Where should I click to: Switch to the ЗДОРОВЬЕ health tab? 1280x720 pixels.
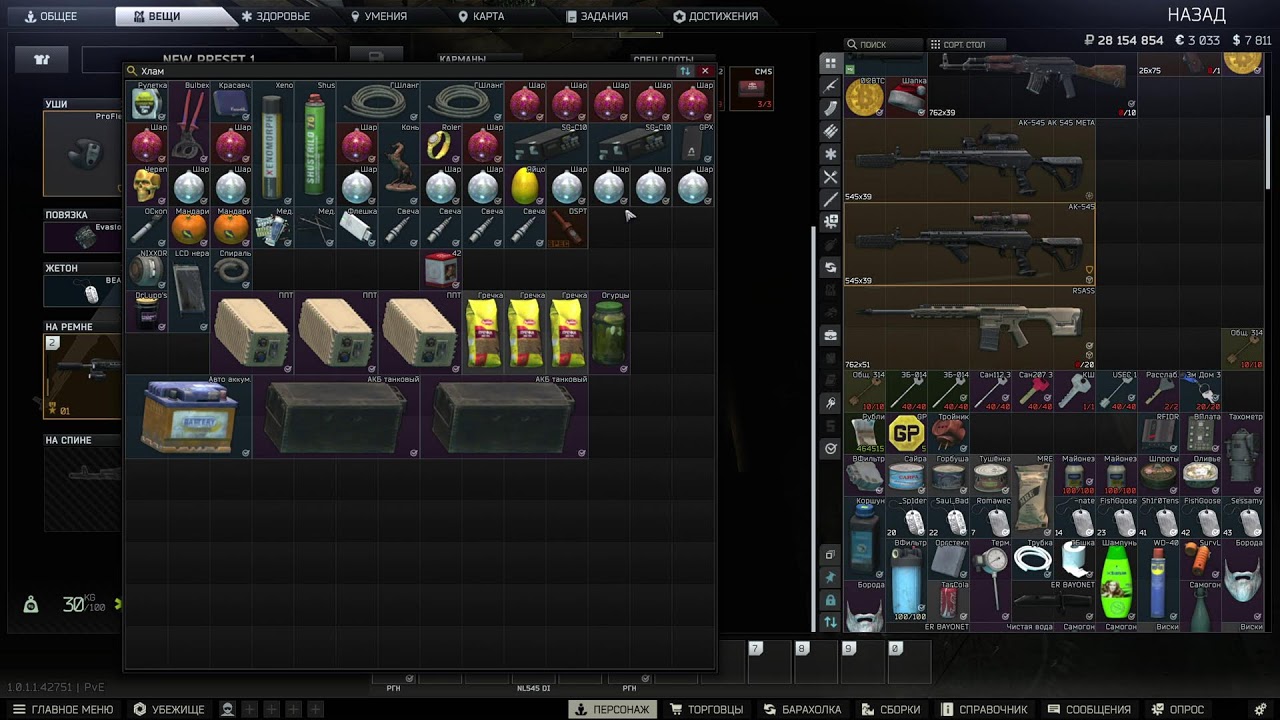[x=276, y=16]
